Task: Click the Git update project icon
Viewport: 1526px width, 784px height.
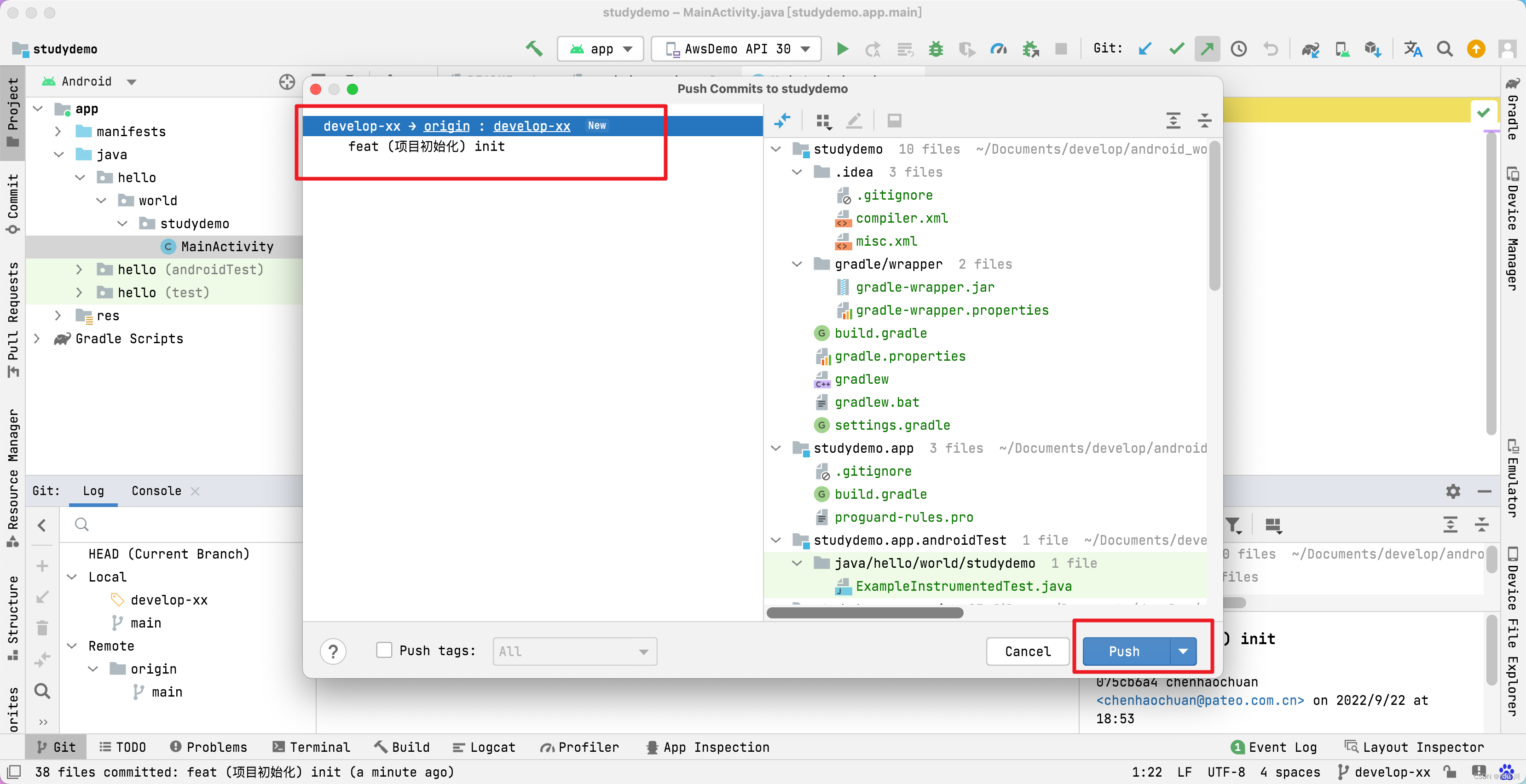Action: pos(1145,49)
